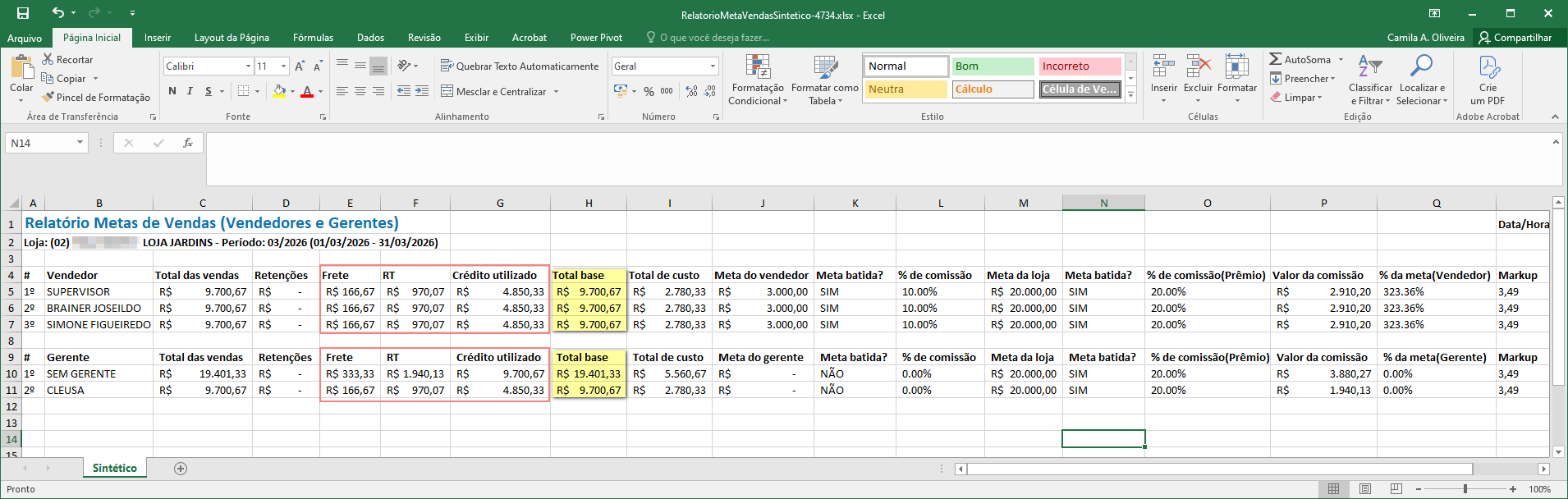The image size is (1568, 499).
Task: Toggle Quebrar Texto Automaticamente
Action: click(519, 66)
